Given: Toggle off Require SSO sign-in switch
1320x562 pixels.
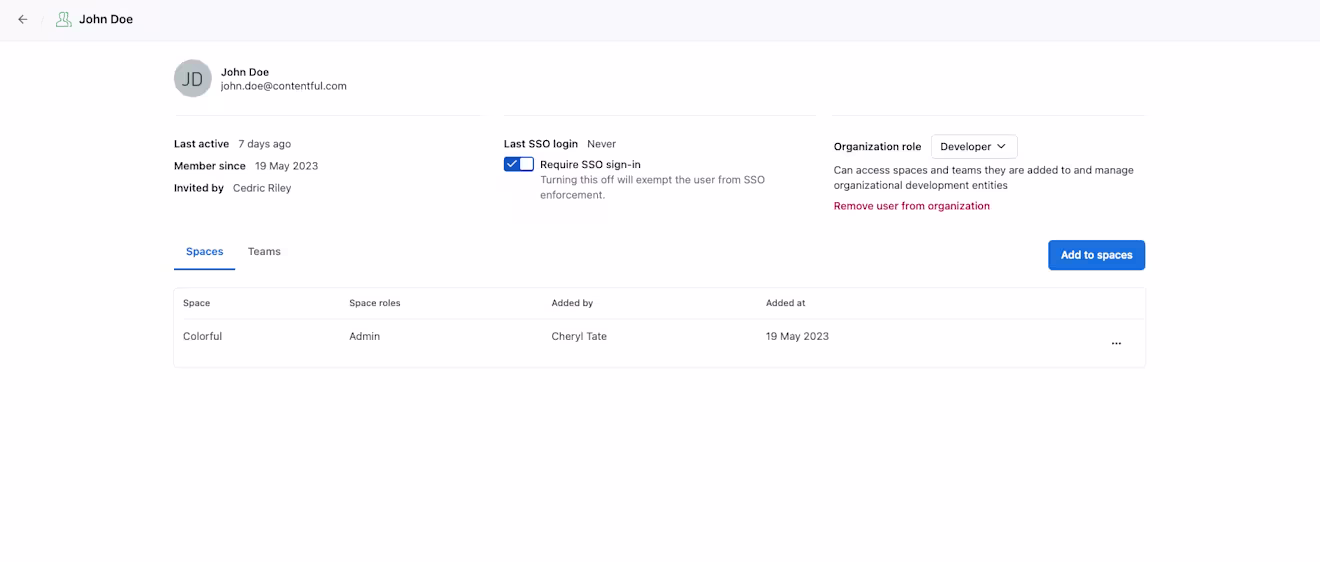Looking at the screenshot, I should 519,164.
